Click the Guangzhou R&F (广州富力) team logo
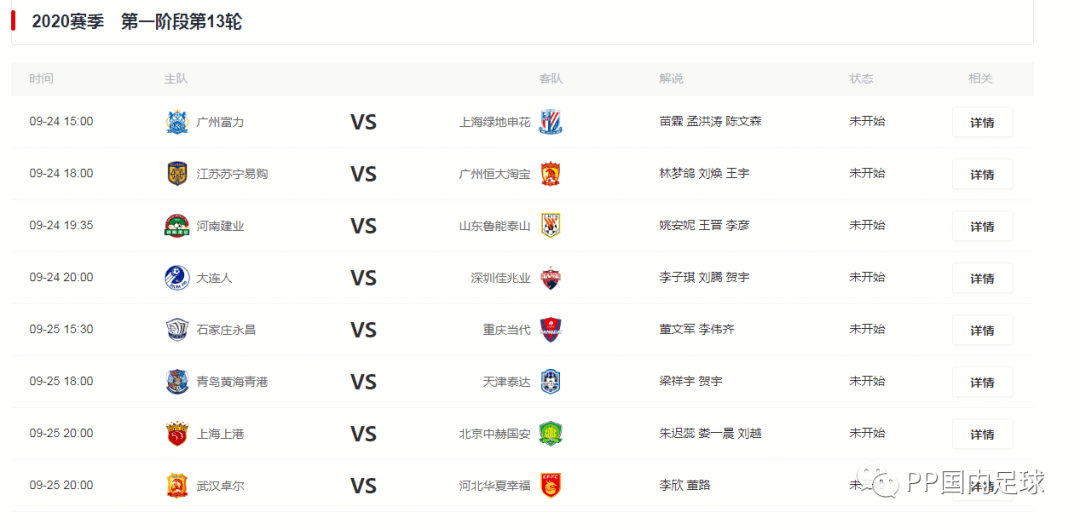Image resolution: width=1080 pixels, height=530 pixels. pos(177,122)
